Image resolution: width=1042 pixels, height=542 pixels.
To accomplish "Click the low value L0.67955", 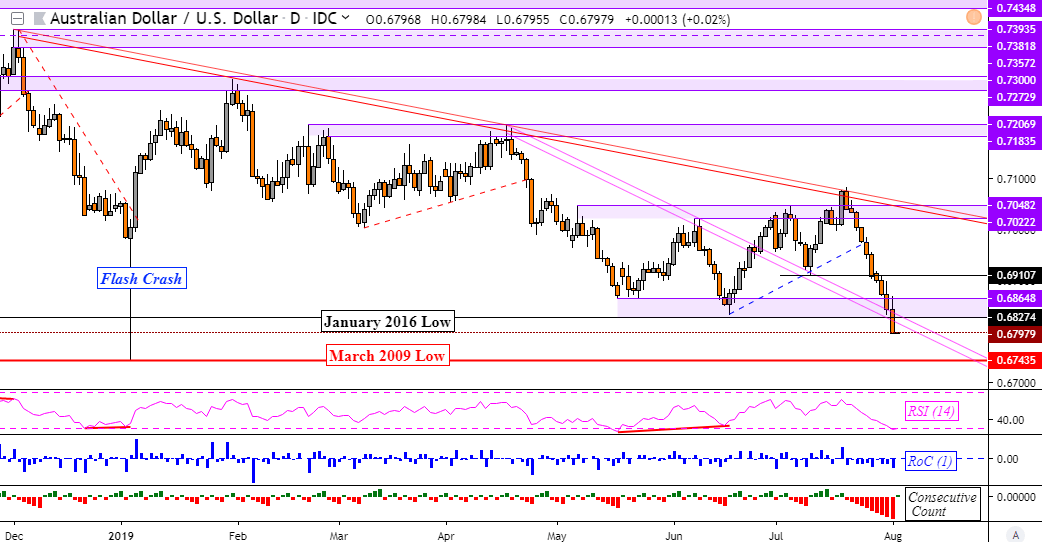I will coord(523,19).
